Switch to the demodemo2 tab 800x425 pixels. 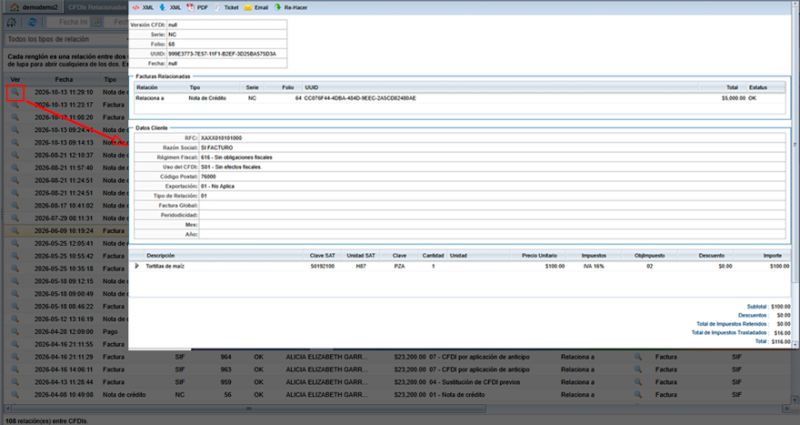tap(34, 8)
